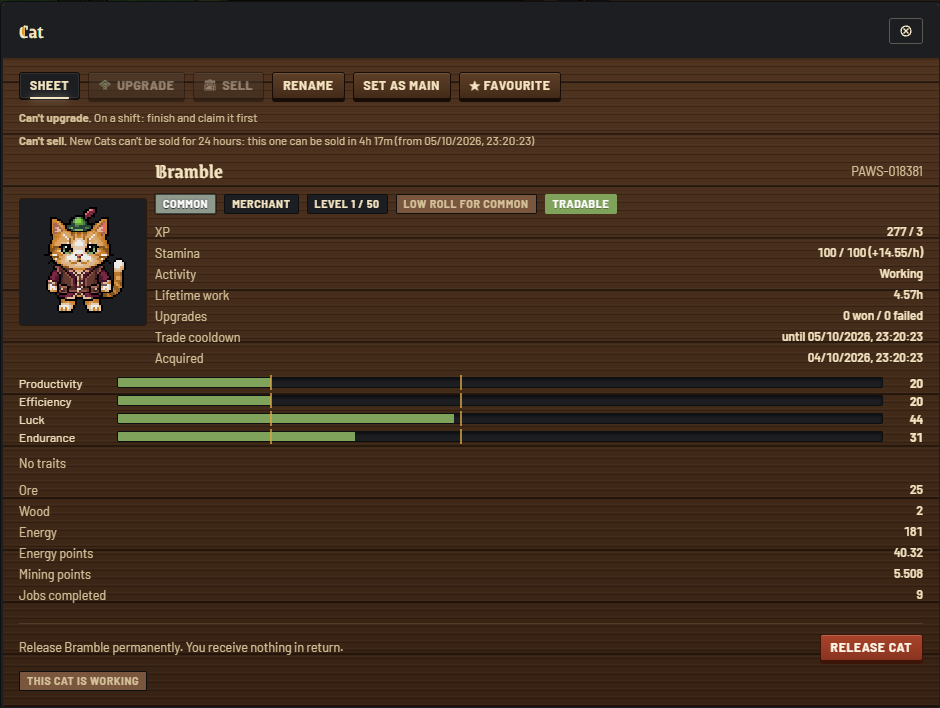
Task: Click the Endurance stat value 31
Action: pos(916,438)
